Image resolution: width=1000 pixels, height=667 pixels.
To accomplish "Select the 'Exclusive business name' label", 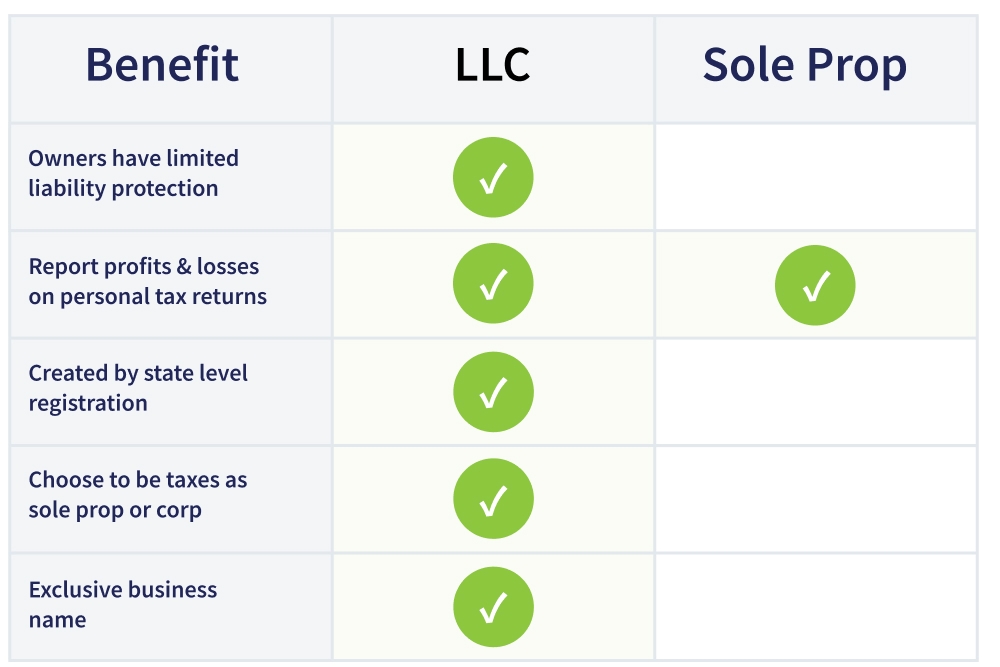I will coord(122,604).
